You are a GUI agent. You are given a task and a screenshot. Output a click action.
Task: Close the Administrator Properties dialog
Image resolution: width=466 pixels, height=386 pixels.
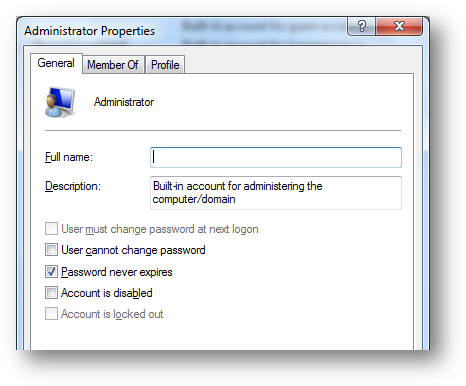point(399,26)
